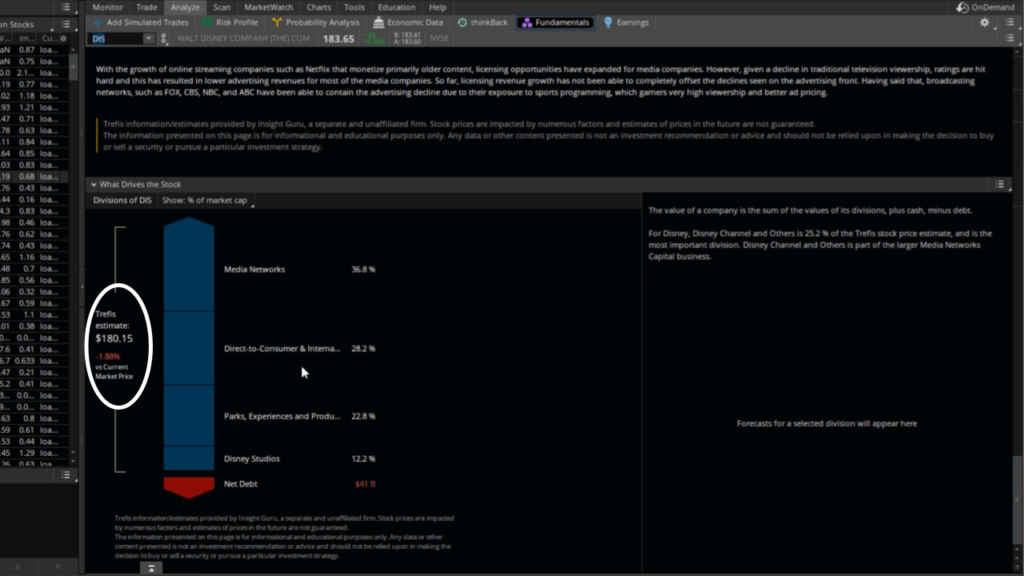Open the Help tab
Viewport: 1024px width, 576px height.
pyautogui.click(x=438, y=7)
